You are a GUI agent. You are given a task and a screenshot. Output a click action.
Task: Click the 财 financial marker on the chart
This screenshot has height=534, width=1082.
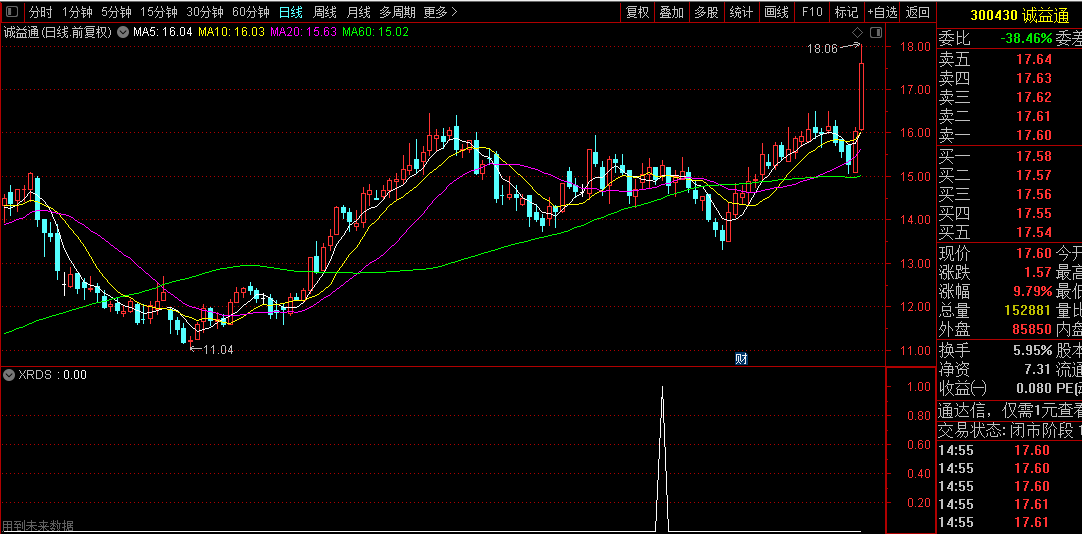(x=741, y=359)
